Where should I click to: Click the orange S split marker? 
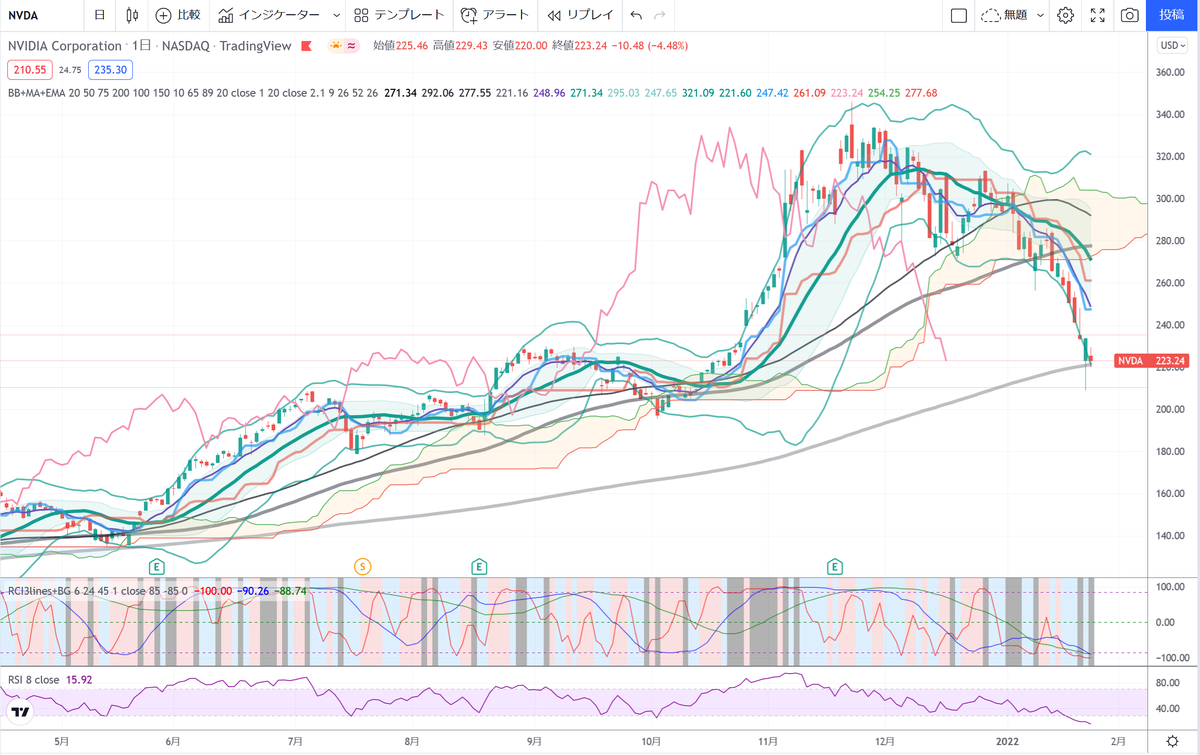point(363,567)
